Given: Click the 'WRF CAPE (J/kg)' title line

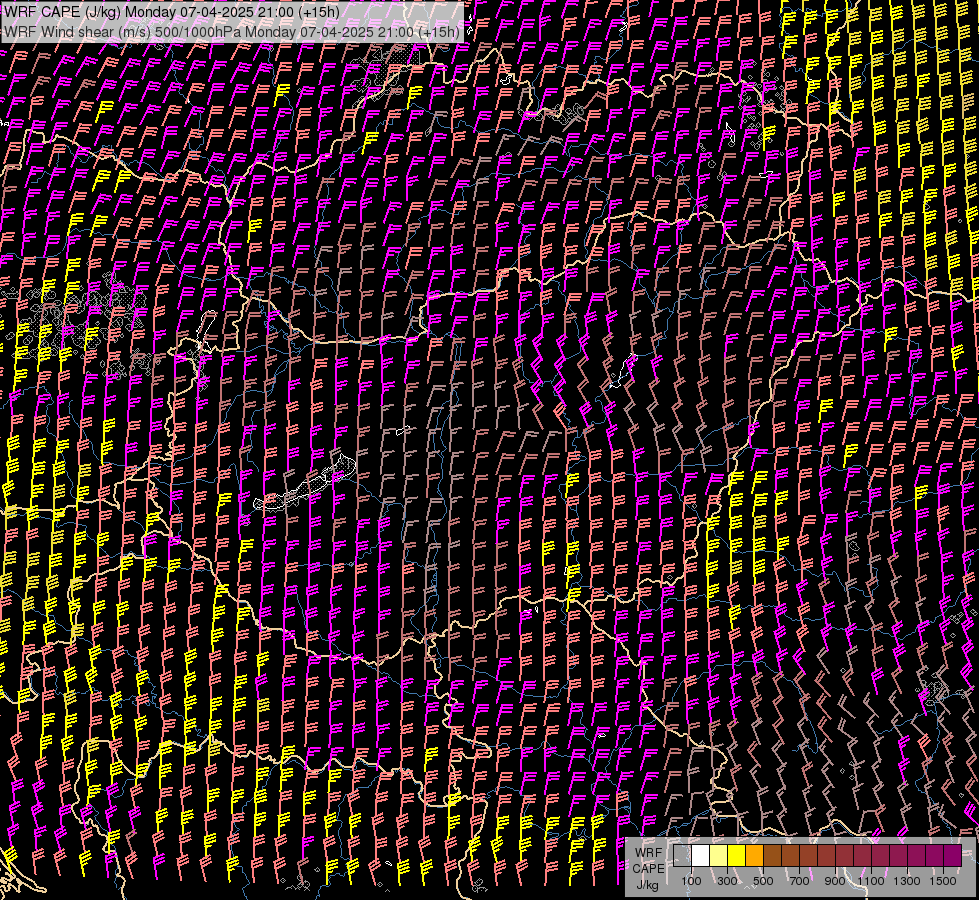Looking at the screenshot, I should [x=172, y=12].
